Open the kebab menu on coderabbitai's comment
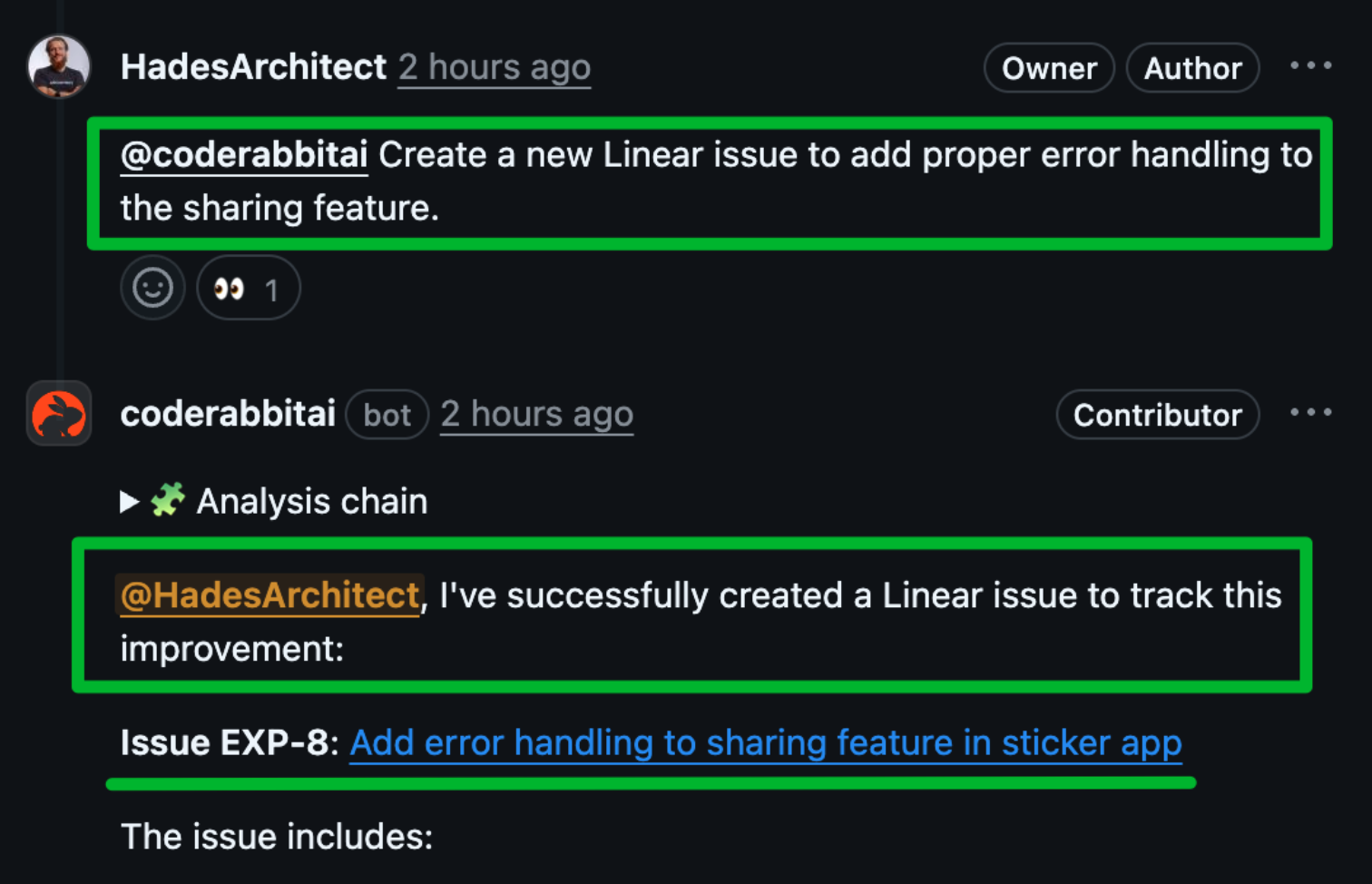 pos(1310,413)
